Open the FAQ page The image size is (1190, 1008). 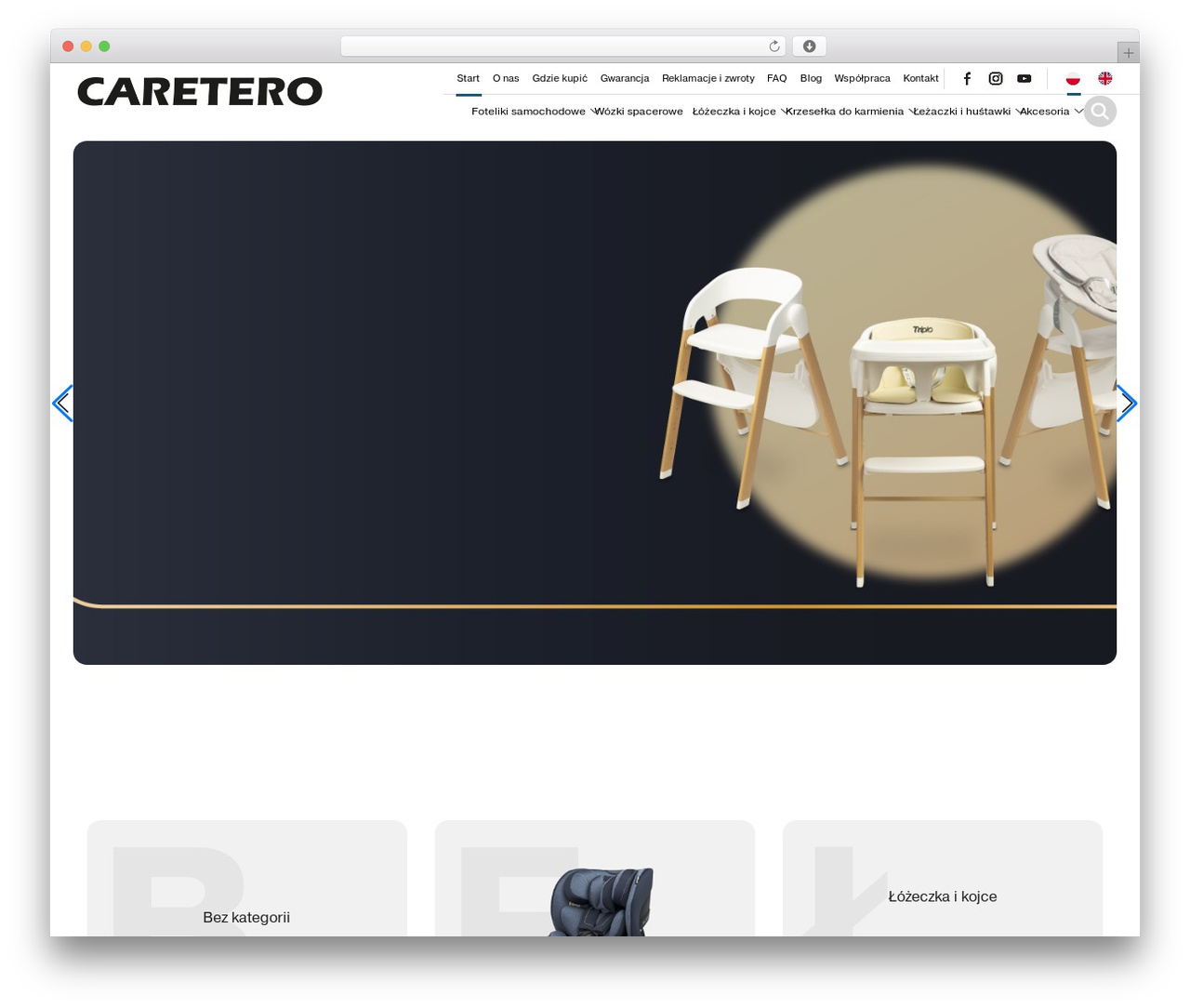777,79
